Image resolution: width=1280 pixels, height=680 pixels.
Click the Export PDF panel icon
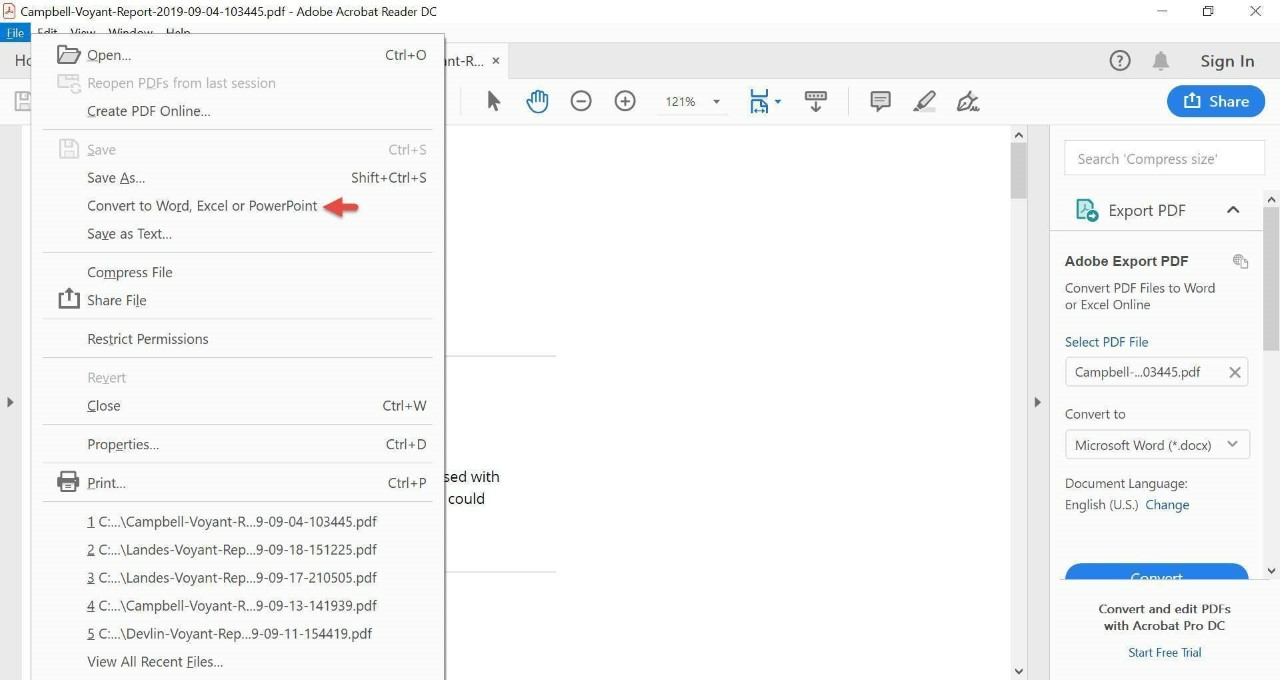tap(1086, 210)
